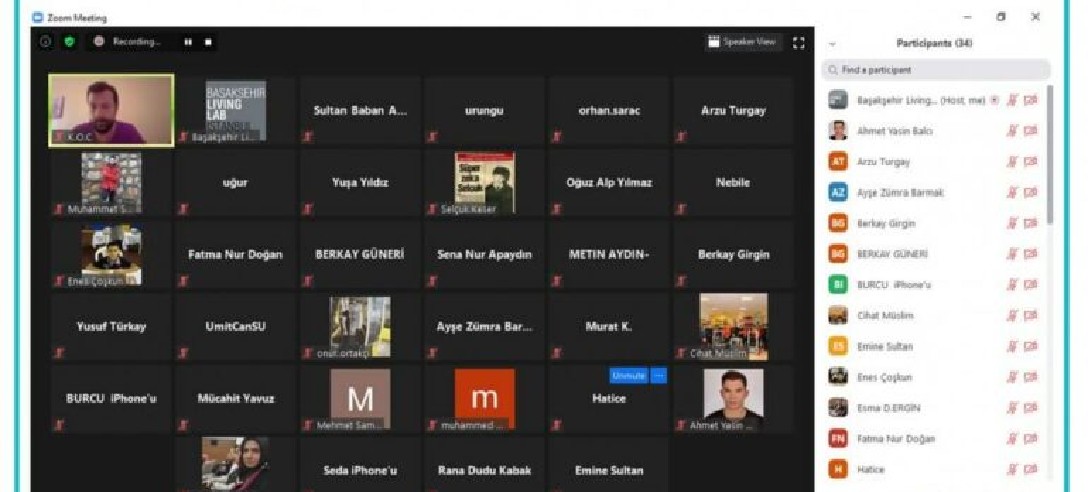1088x492 pixels.
Task: Toggle microphone icon for Arzu Turgay in list
Action: pos(1012,162)
